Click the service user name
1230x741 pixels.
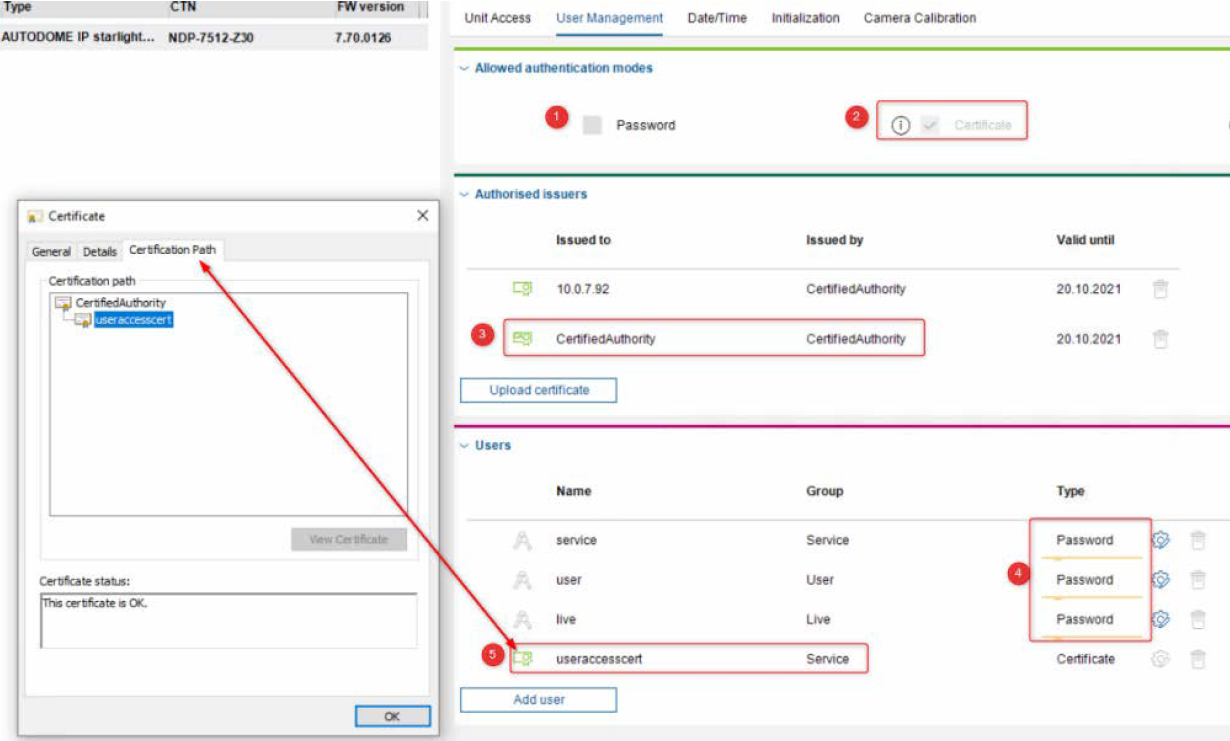[576, 540]
